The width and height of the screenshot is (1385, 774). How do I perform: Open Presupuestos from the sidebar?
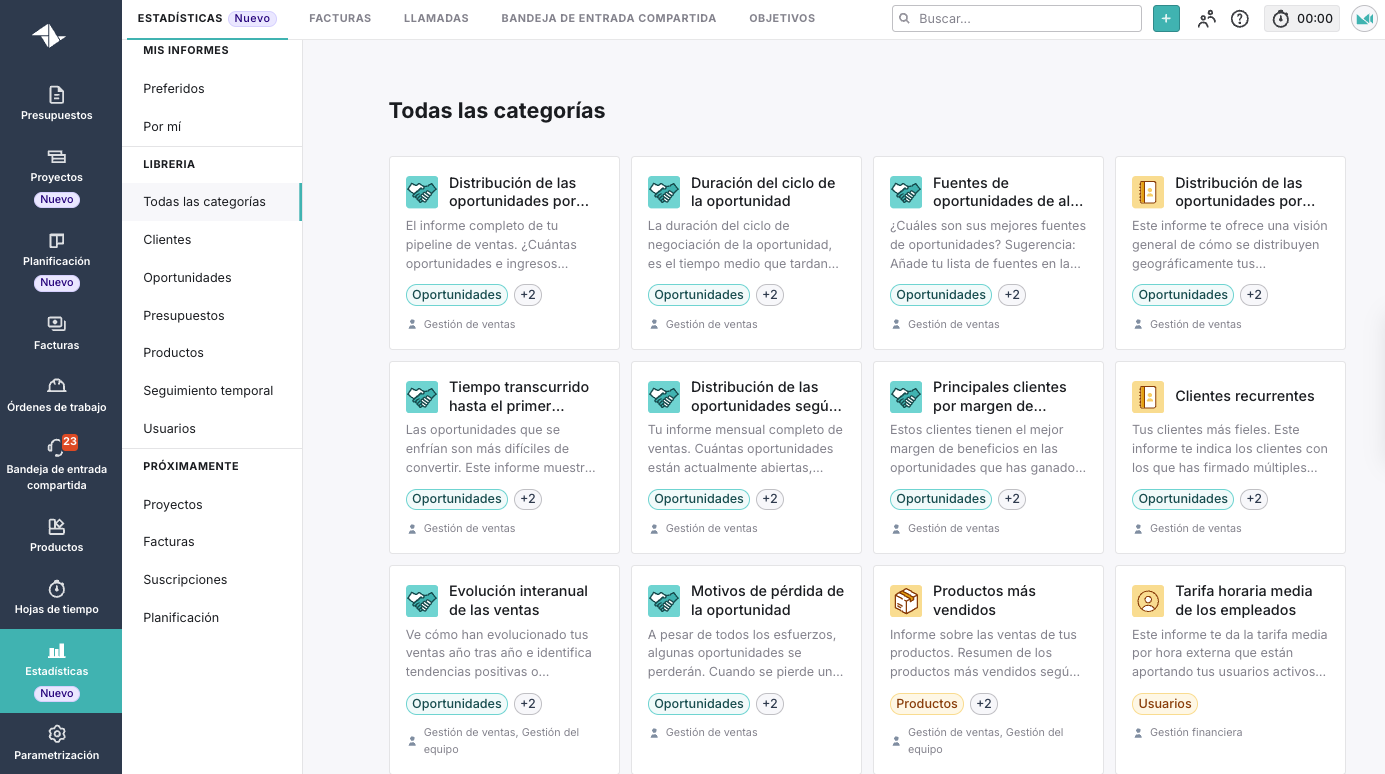pyautogui.click(x=57, y=104)
